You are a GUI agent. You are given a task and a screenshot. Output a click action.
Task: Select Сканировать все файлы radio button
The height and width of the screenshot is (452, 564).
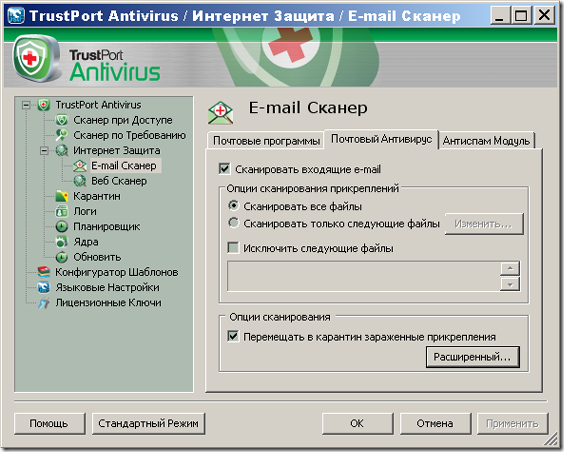(233, 205)
